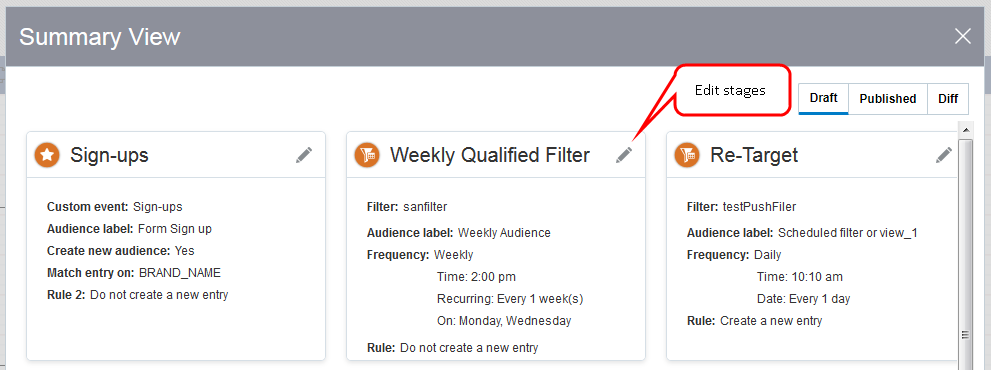Open the Re-Target stage pencil editor
The width and height of the screenshot is (991, 370).
coord(944,155)
